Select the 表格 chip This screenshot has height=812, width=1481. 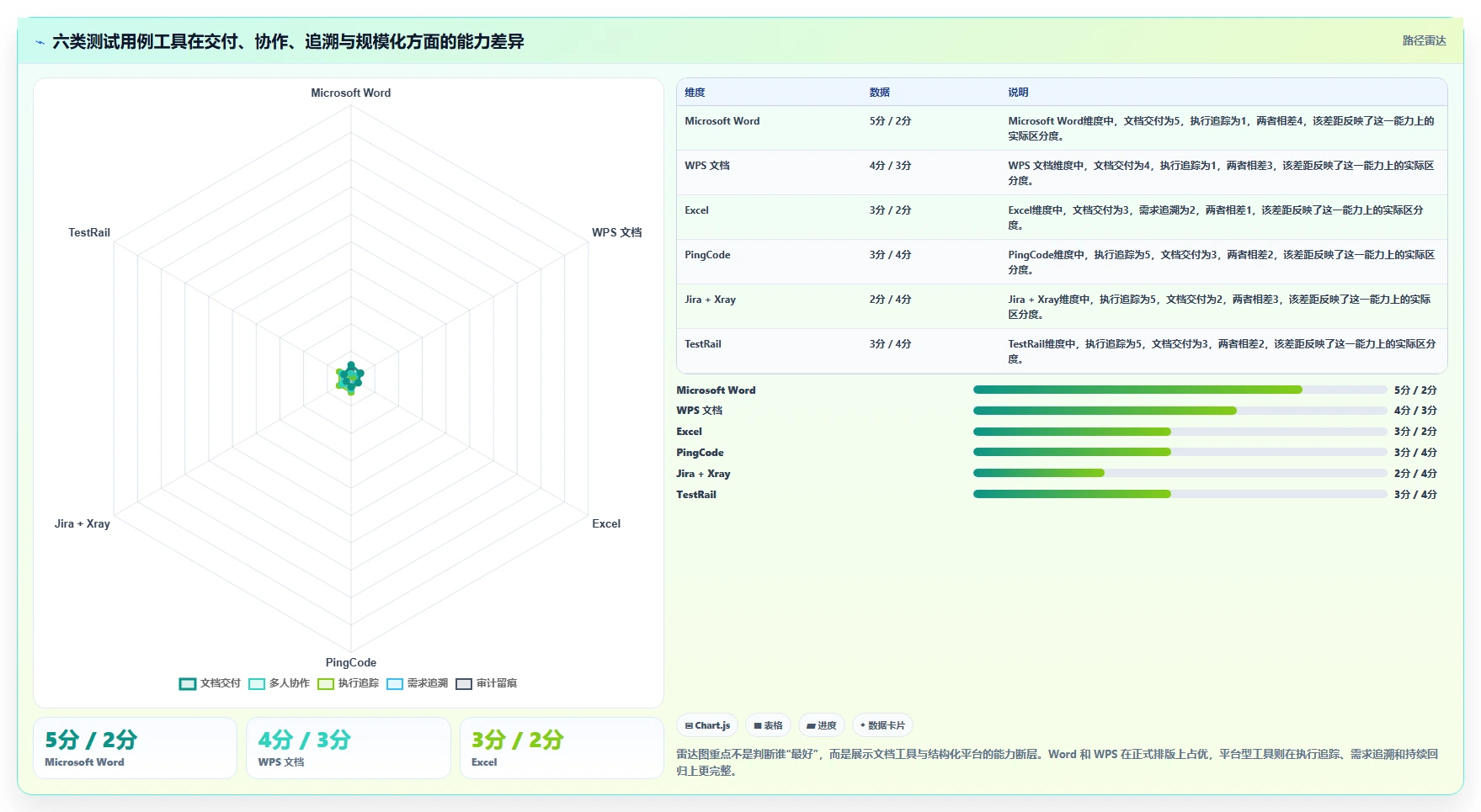(x=768, y=725)
